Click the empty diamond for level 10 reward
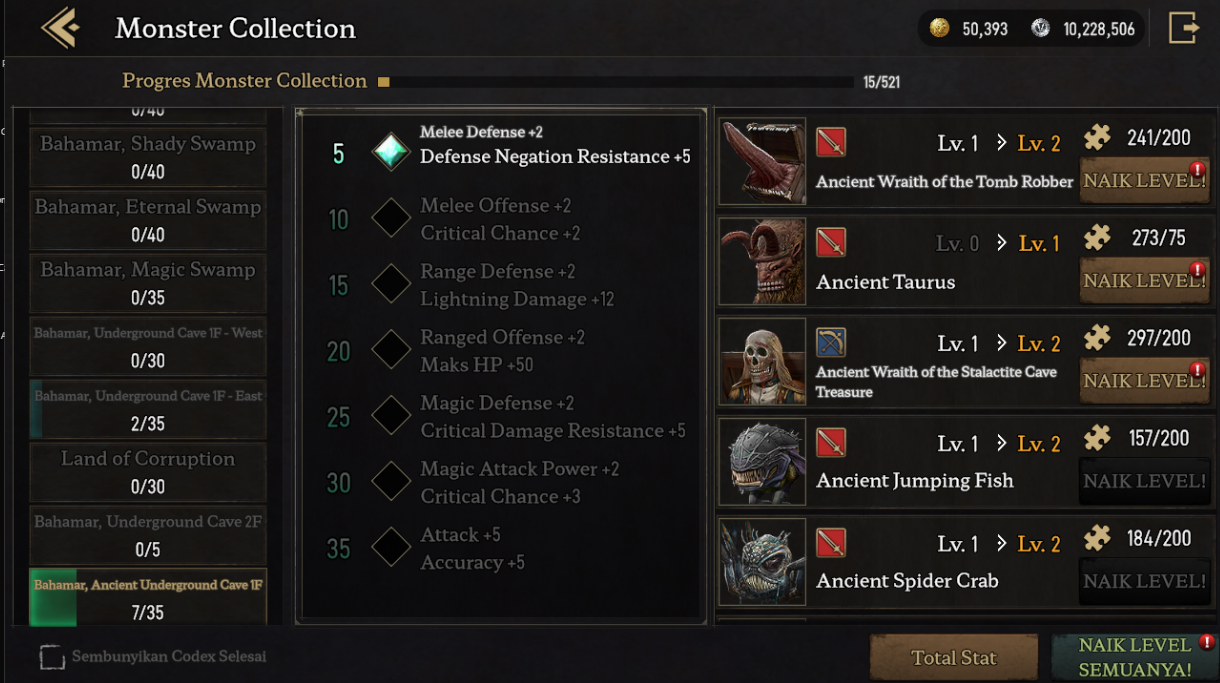 391,218
